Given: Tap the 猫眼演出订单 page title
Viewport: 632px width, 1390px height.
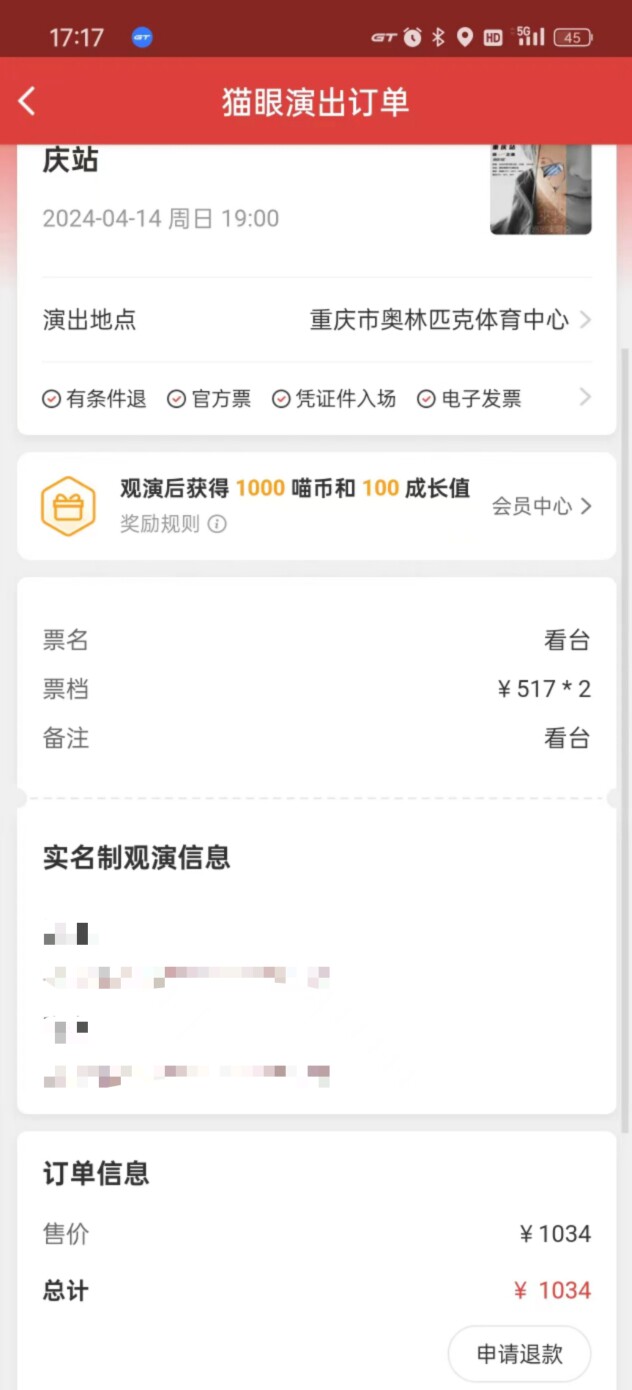Looking at the screenshot, I should [x=316, y=102].
